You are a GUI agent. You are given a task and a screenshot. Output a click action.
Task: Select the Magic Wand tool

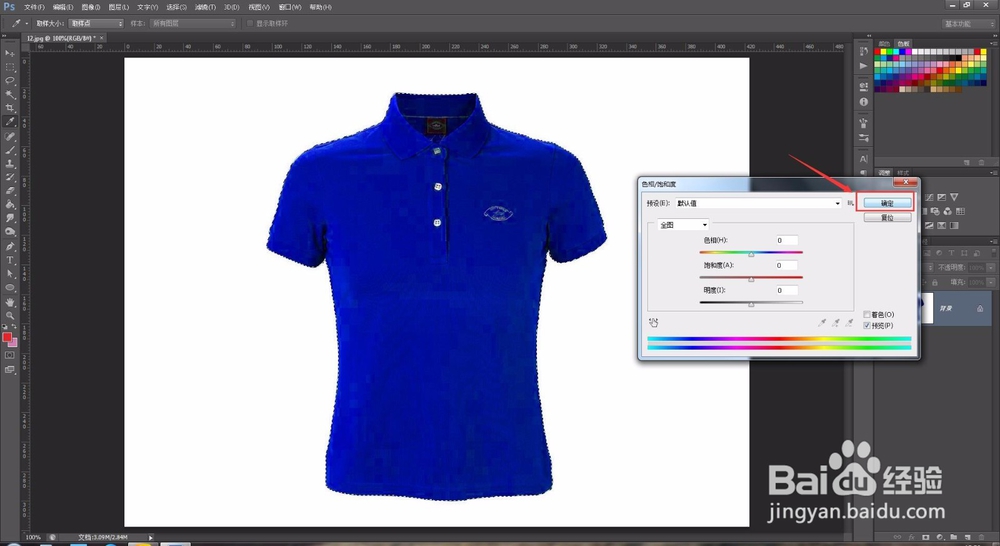point(10,94)
